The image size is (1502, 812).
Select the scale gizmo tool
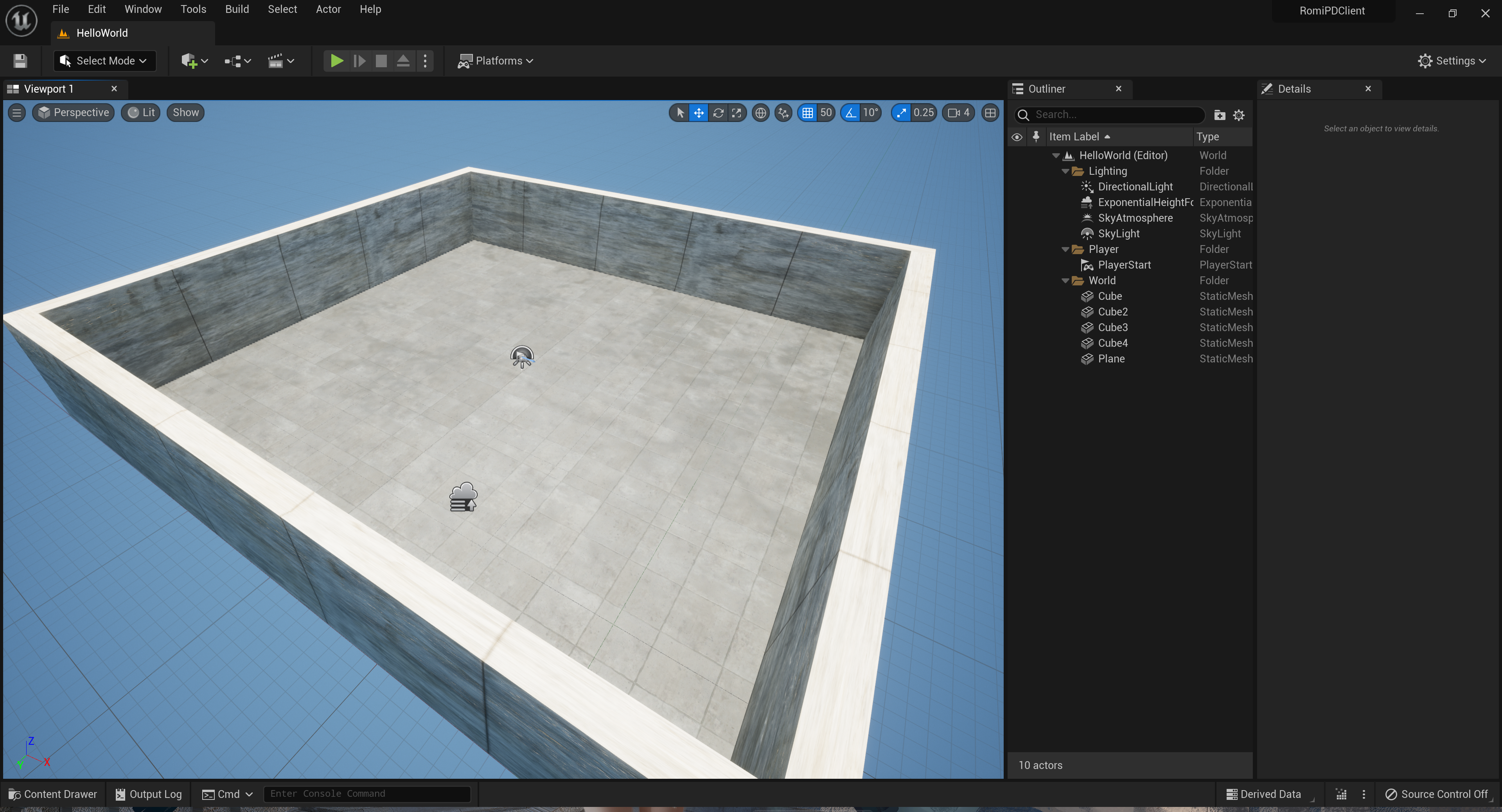[x=737, y=113]
